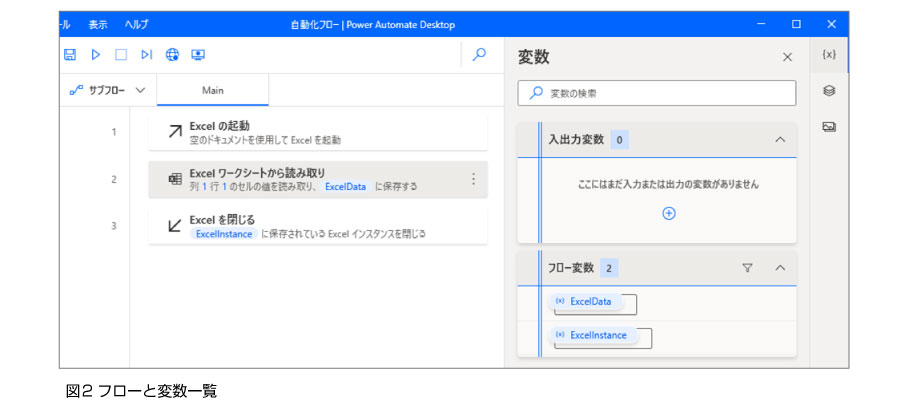Click the フロー変数 count badge 2

[609, 268]
